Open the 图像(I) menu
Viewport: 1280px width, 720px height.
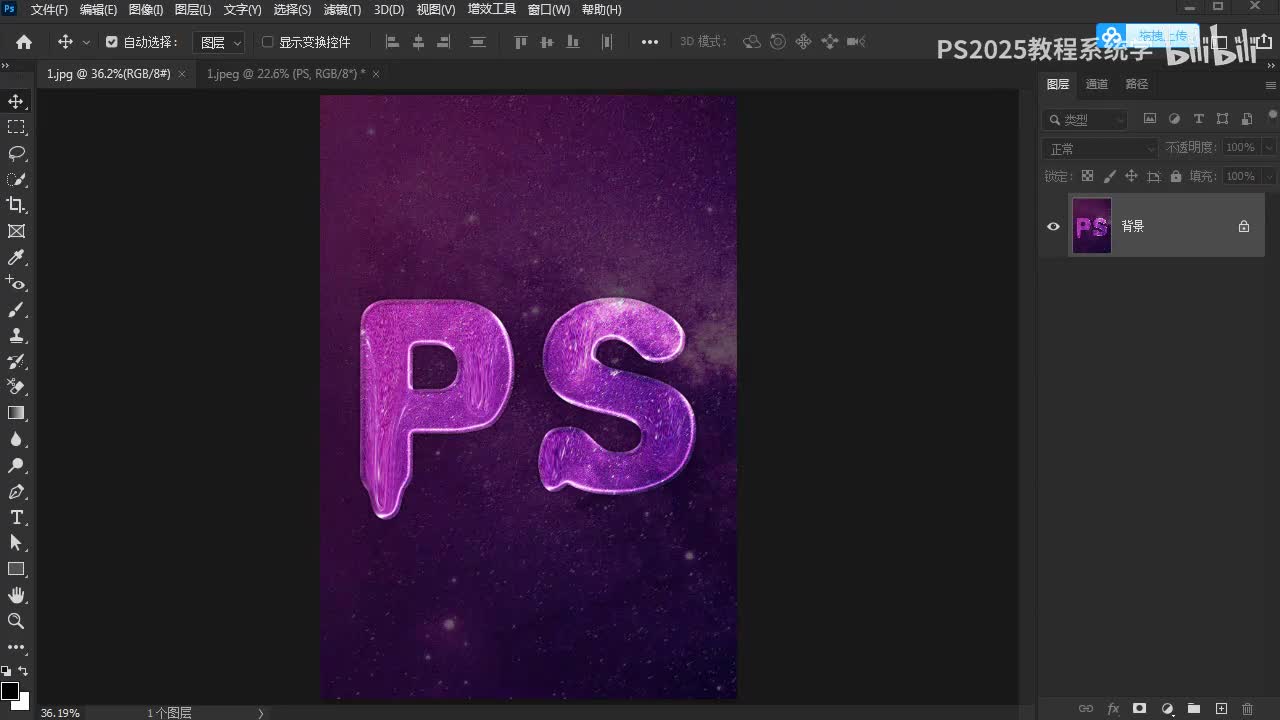(146, 10)
